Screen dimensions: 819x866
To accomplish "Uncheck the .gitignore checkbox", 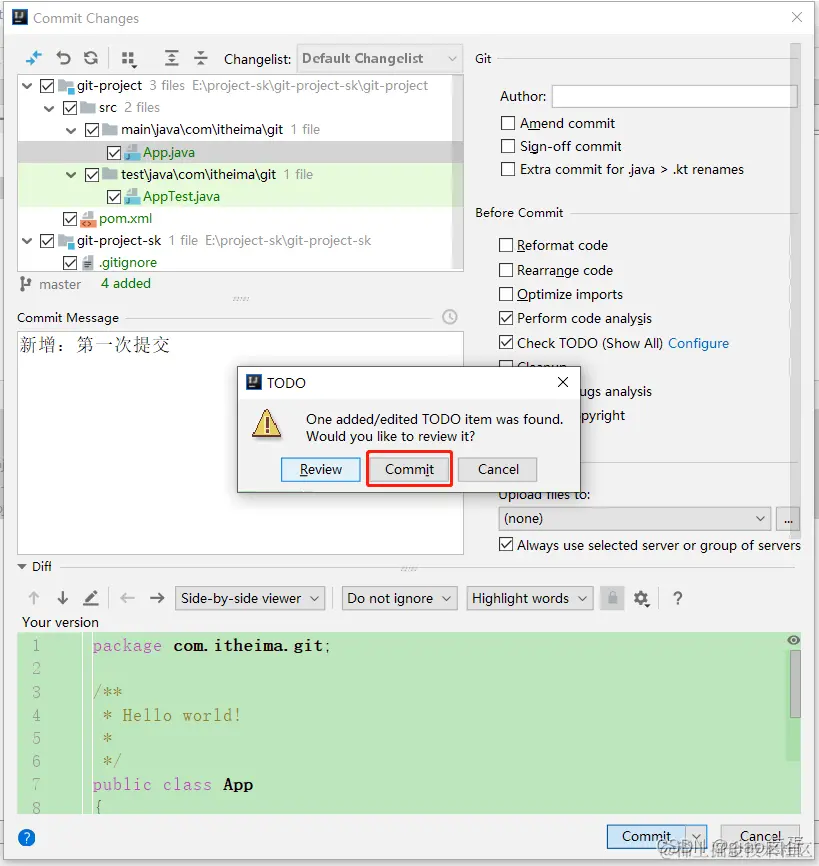I will (70, 263).
